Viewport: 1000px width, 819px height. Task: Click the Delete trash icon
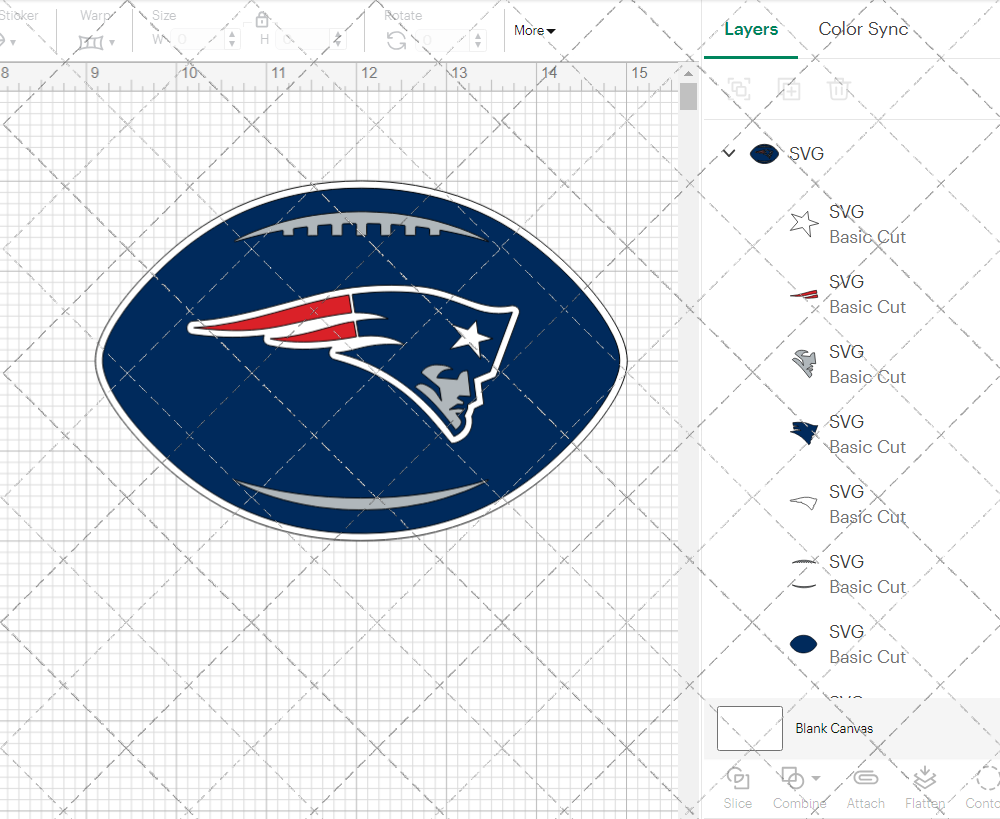[839, 89]
